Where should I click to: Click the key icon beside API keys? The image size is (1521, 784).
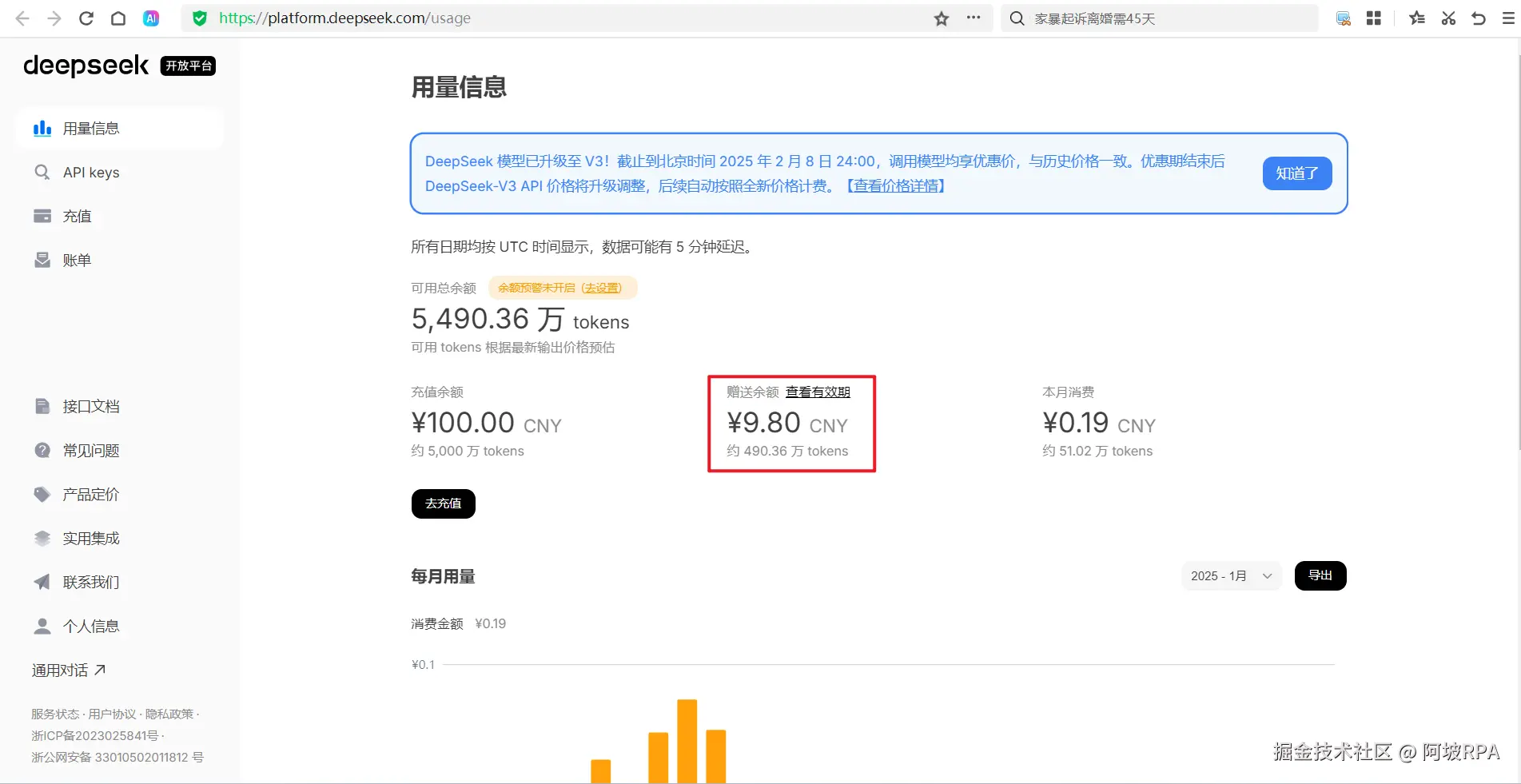tap(42, 173)
